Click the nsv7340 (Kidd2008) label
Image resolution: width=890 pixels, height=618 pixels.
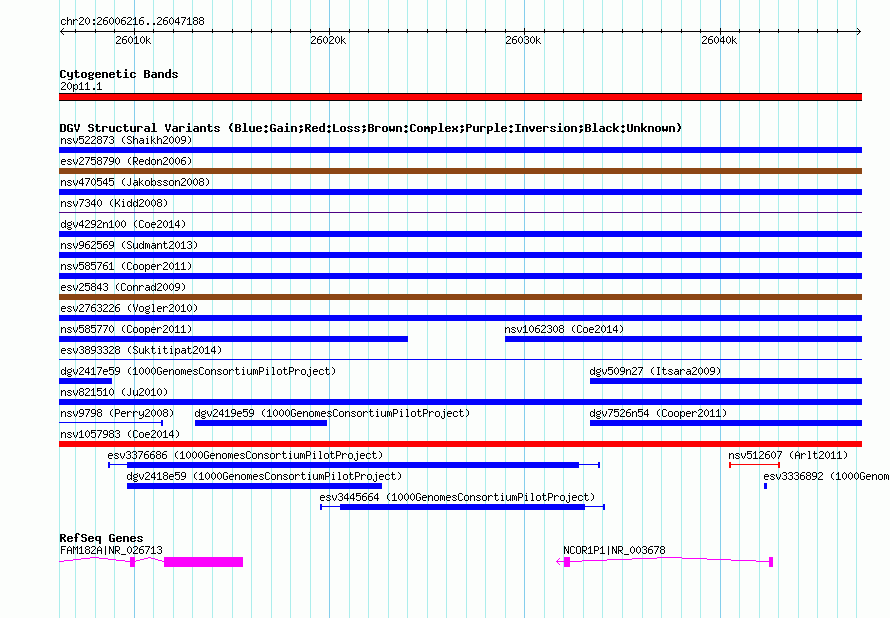[114, 203]
